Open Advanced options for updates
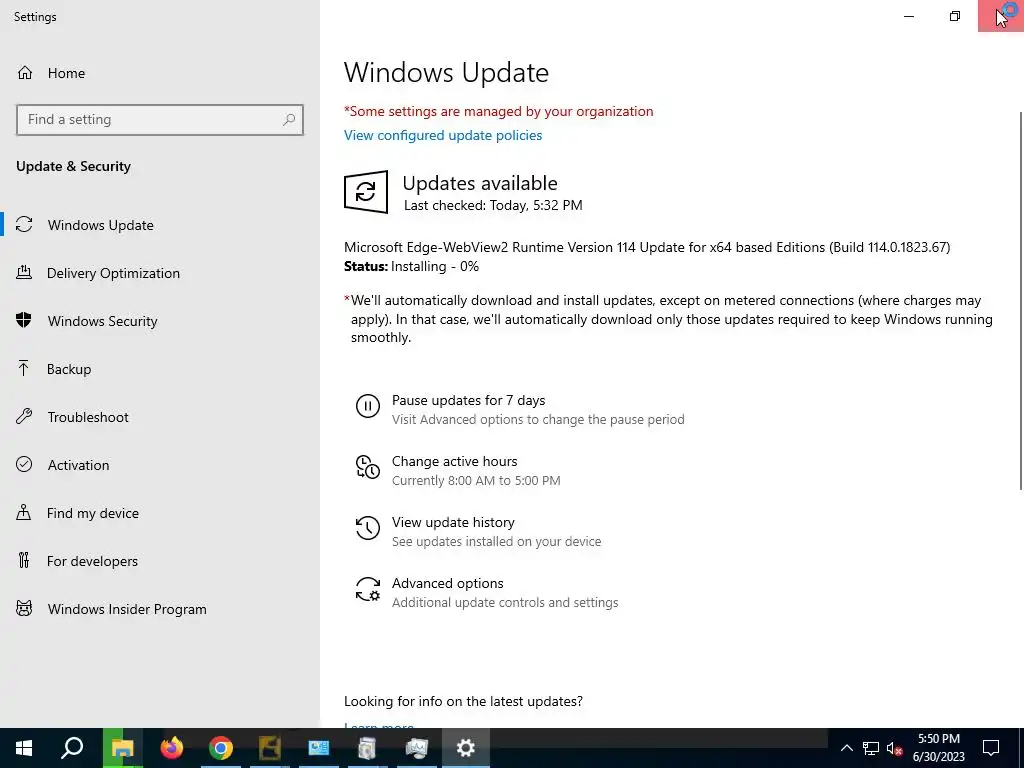 tap(447, 583)
